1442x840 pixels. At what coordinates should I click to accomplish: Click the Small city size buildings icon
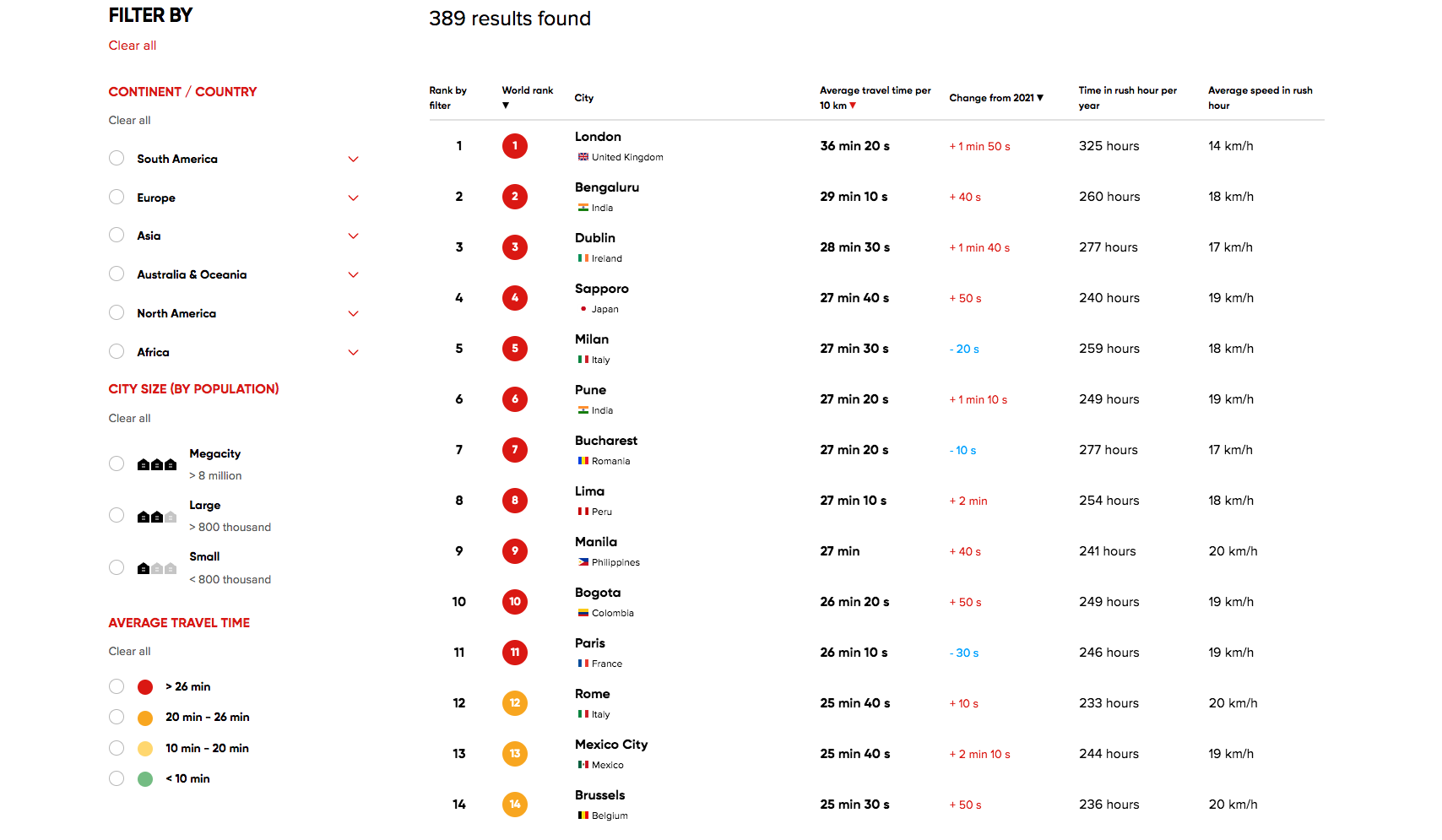(x=157, y=568)
